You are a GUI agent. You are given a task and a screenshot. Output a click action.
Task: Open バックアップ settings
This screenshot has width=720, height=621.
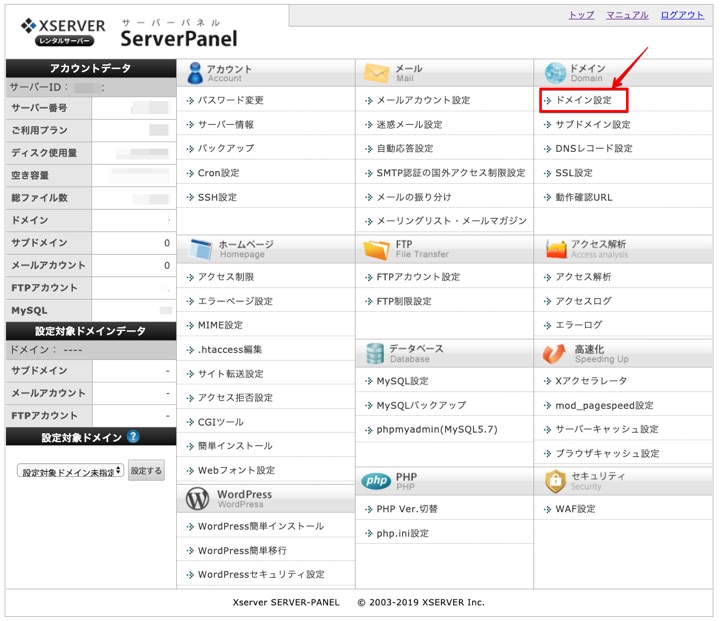[x=225, y=148]
